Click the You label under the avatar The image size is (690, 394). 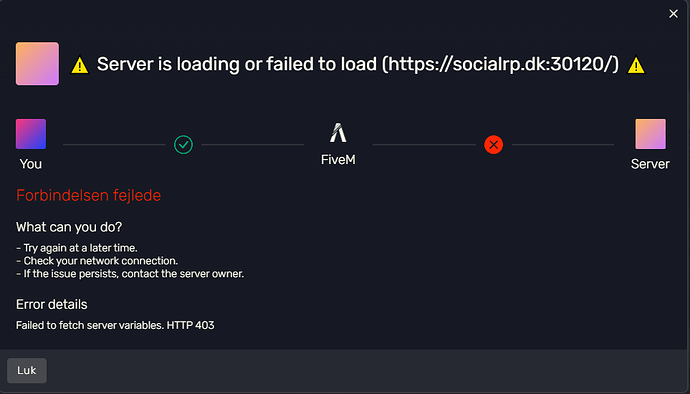31,164
